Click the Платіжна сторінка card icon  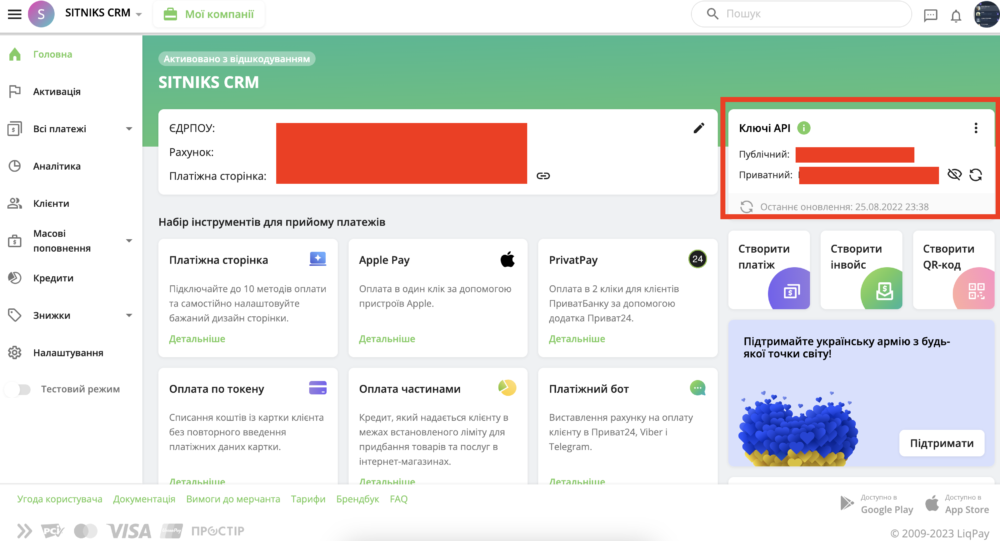pos(318,258)
